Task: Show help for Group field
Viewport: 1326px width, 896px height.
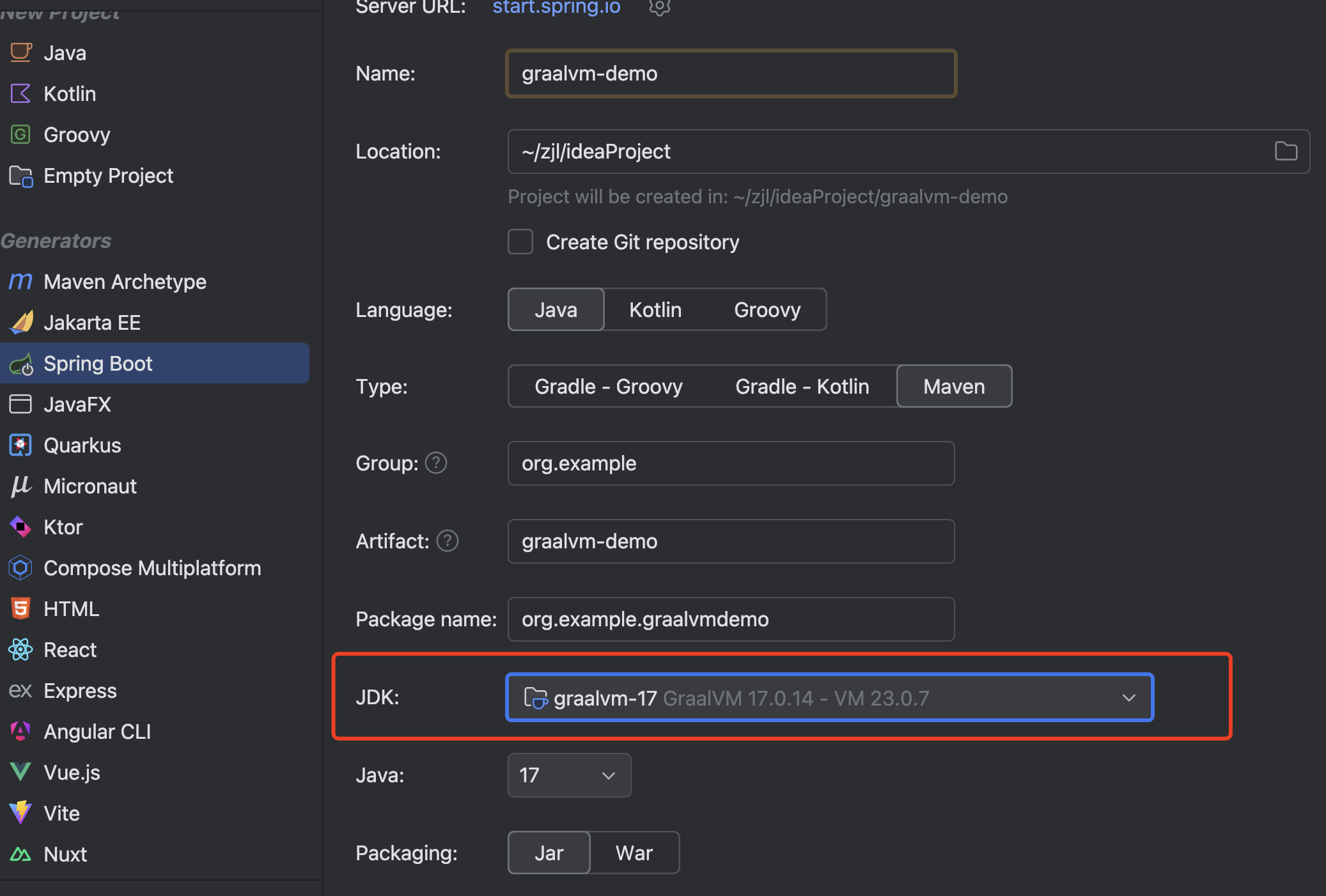Action: 436,463
